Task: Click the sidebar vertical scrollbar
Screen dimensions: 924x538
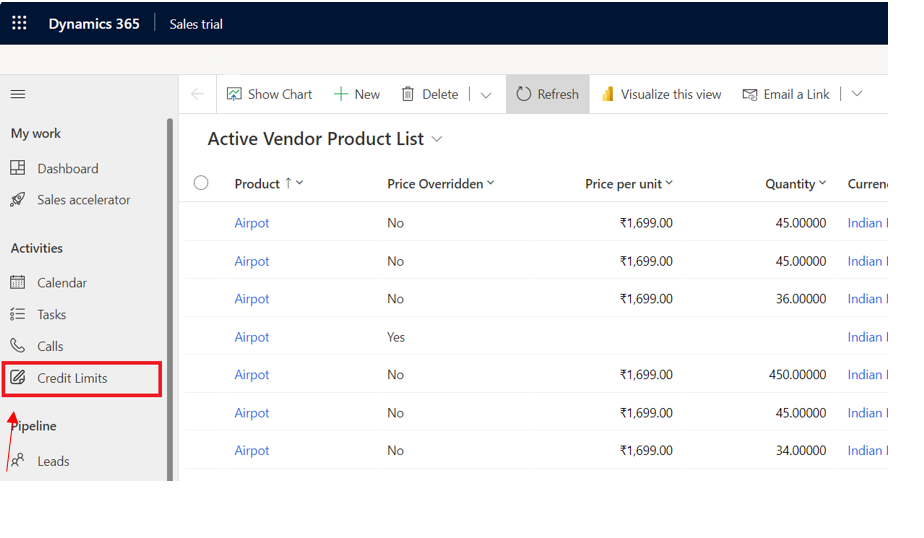Action: point(170,300)
